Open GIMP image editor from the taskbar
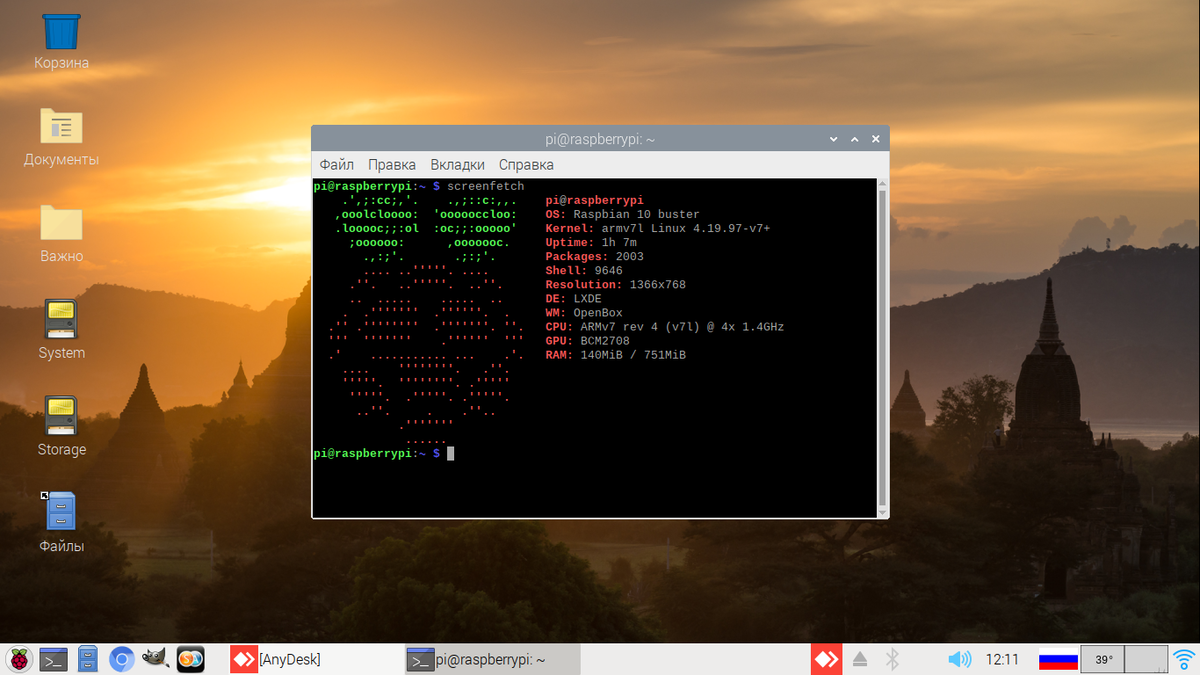1200x675 pixels. [x=153, y=659]
